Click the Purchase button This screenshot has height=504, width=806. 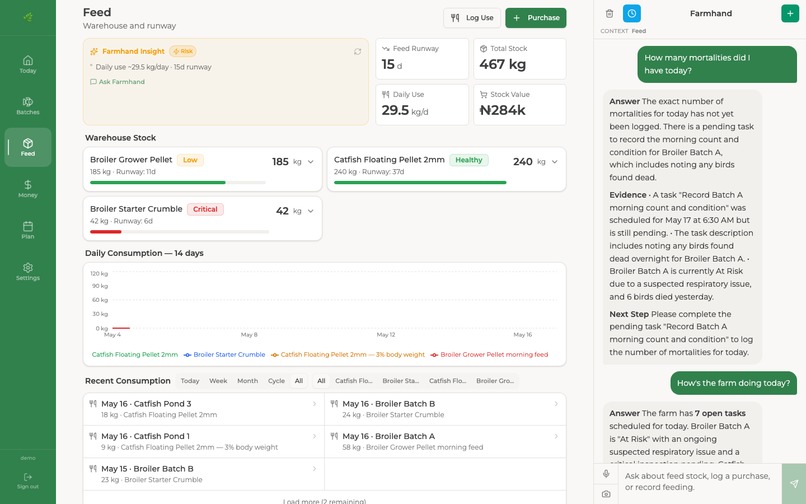click(x=536, y=17)
